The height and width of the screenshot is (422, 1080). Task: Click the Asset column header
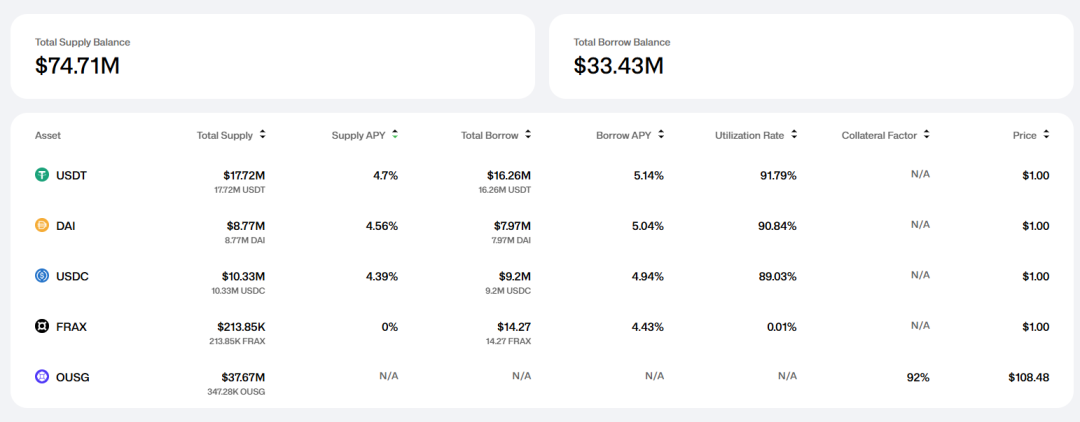(48, 135)
